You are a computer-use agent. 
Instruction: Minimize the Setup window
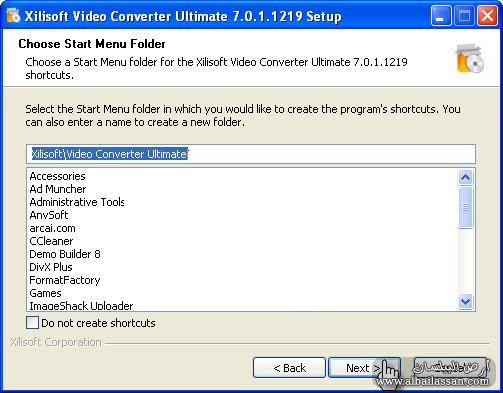(x=441, y=15)
